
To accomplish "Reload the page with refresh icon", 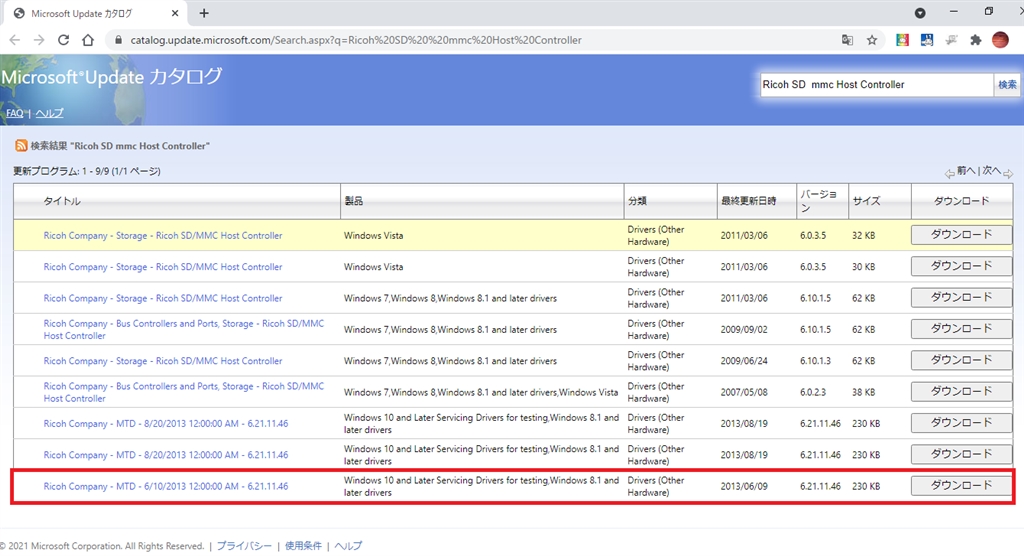I will [x=63, y=40].
